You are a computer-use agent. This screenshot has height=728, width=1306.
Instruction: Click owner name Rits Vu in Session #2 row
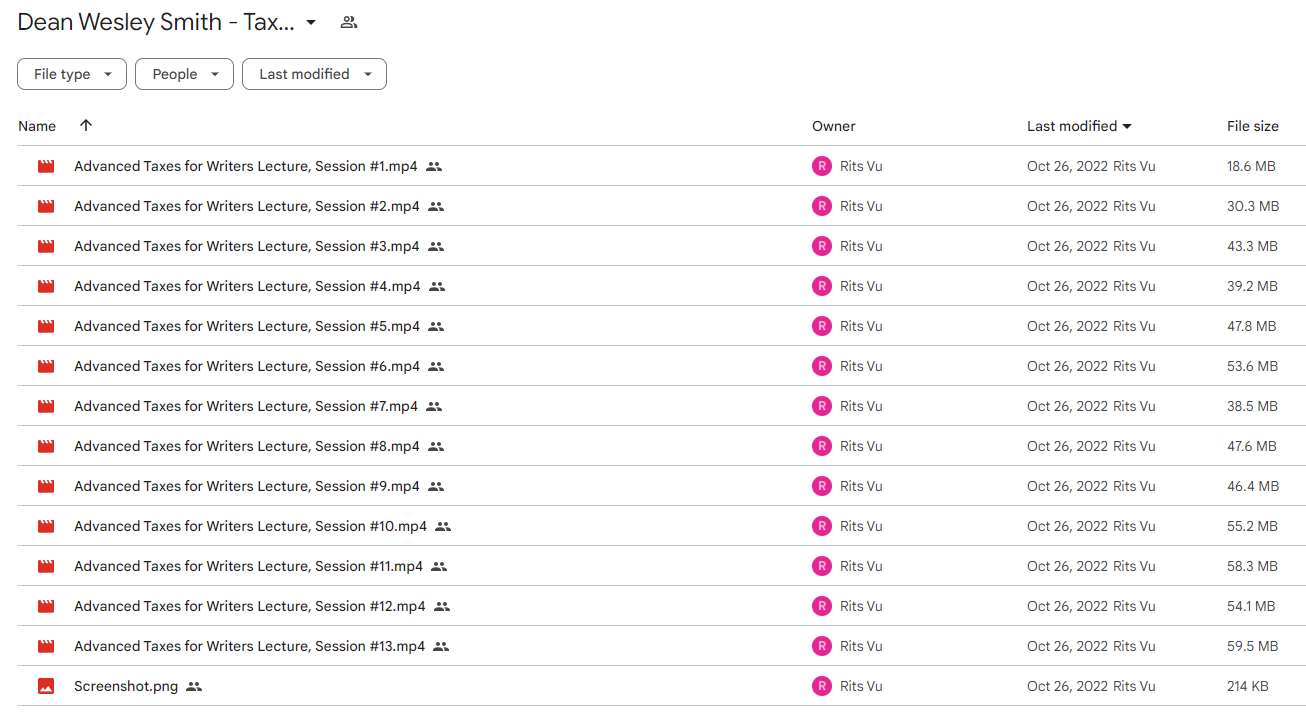click(861, 206)
